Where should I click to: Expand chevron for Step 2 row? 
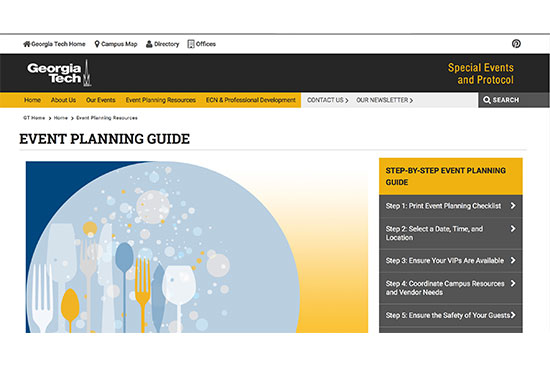513,229
